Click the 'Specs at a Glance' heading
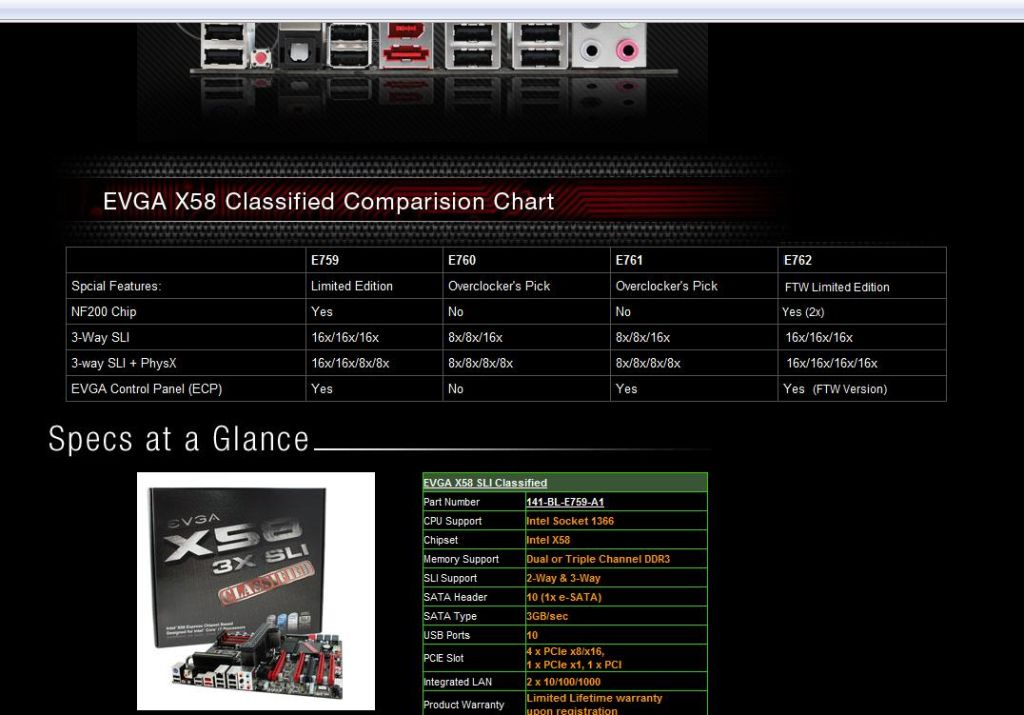This screenshot has height=715, width=1024. tap(178, 439)
